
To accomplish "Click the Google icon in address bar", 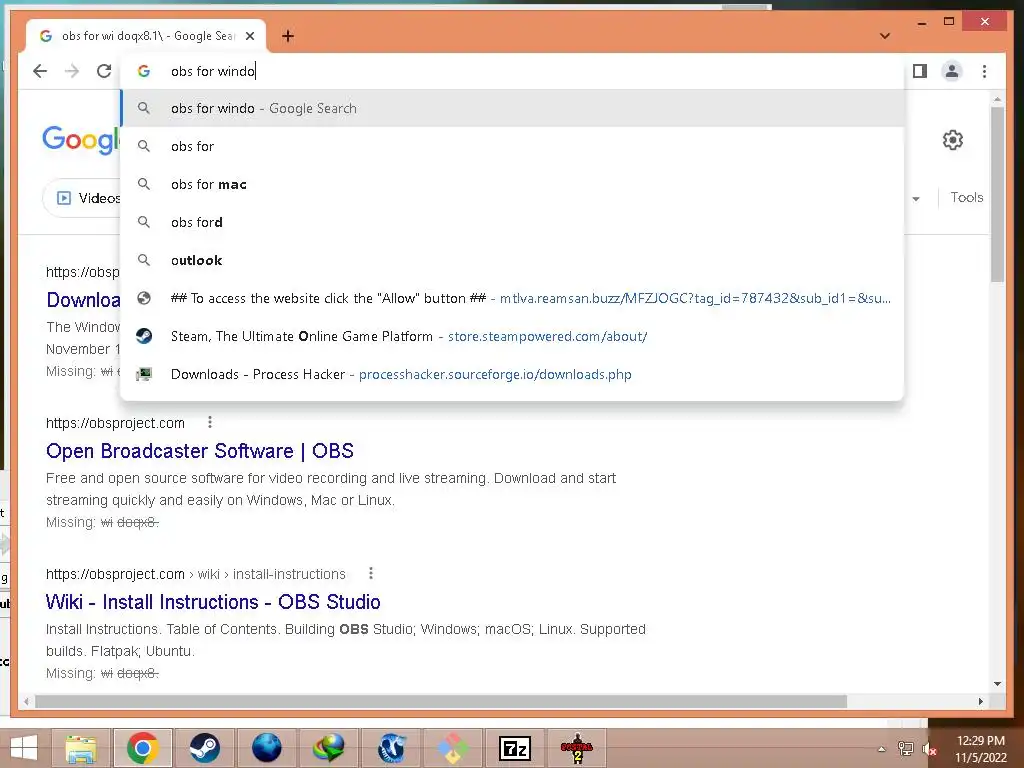I will pyautogui.click(x=144, y=71).
